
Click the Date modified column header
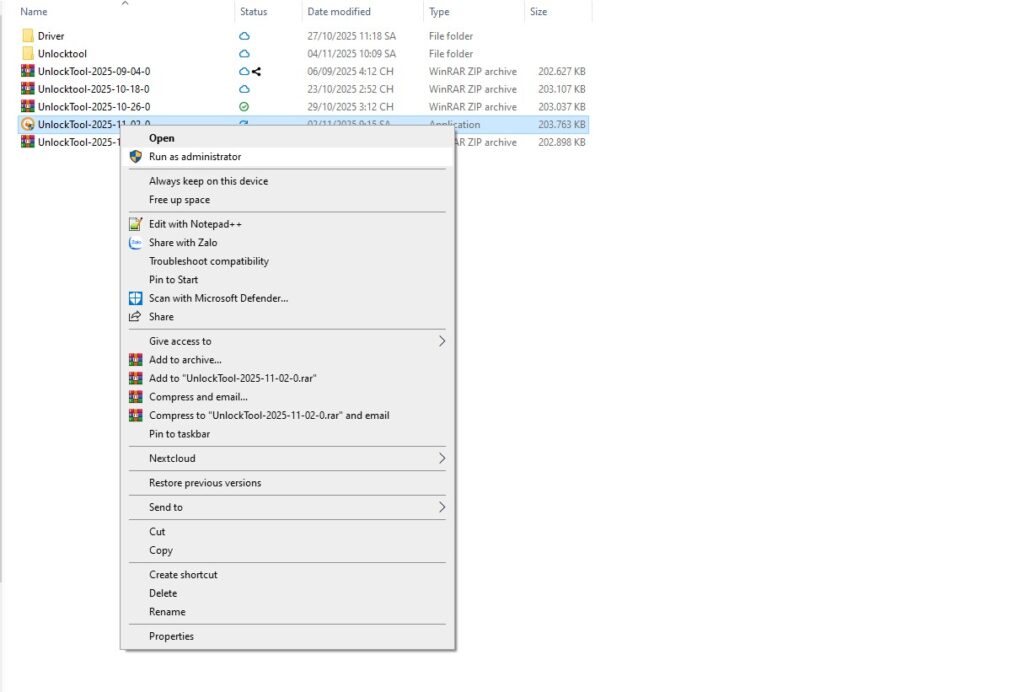point(339,11)
